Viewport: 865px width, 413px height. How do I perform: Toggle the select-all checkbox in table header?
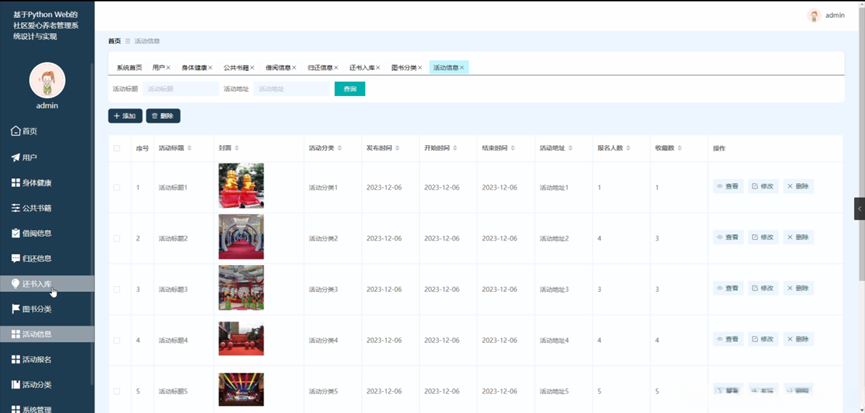pyautogui.click(x=117, y=148)
